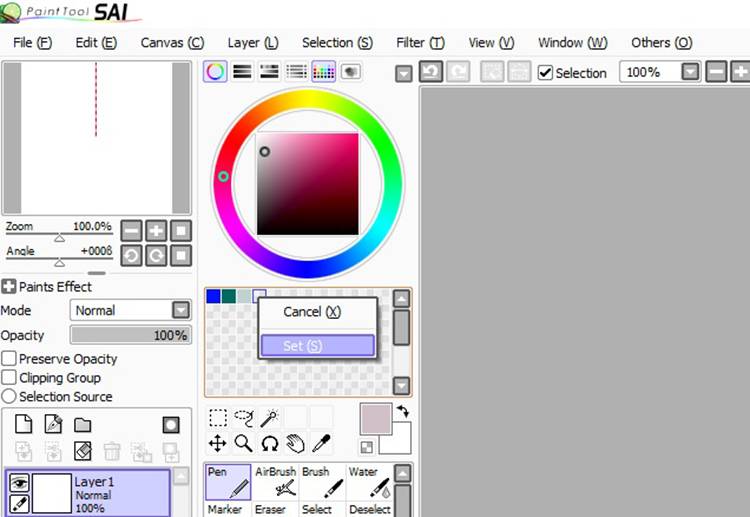
Task: Select the AirBrush tool
Action: point(276,482)
